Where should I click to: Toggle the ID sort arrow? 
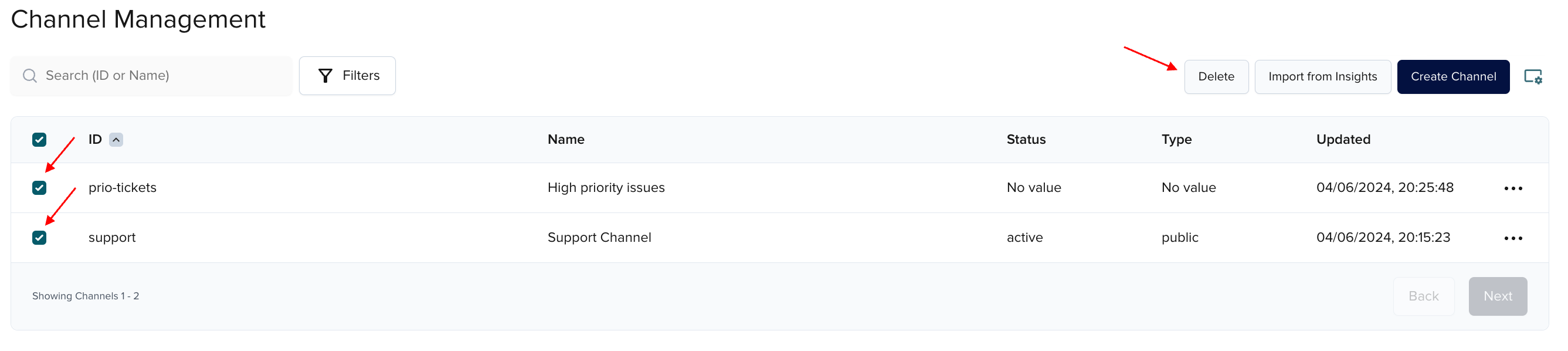tap(116, 140)
